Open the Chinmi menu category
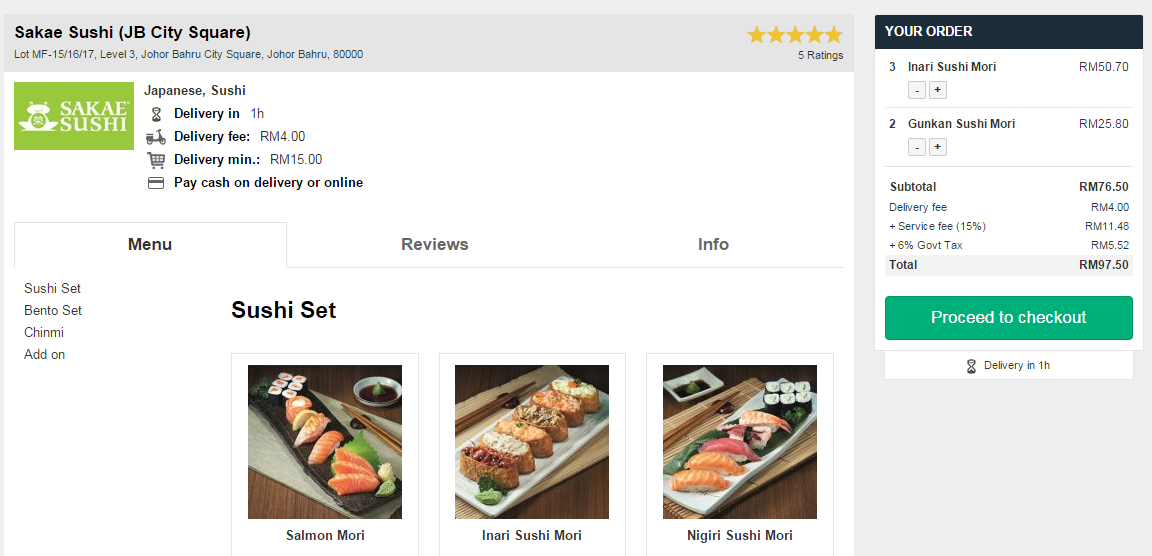1152x556 pixels. pos(44,333)
